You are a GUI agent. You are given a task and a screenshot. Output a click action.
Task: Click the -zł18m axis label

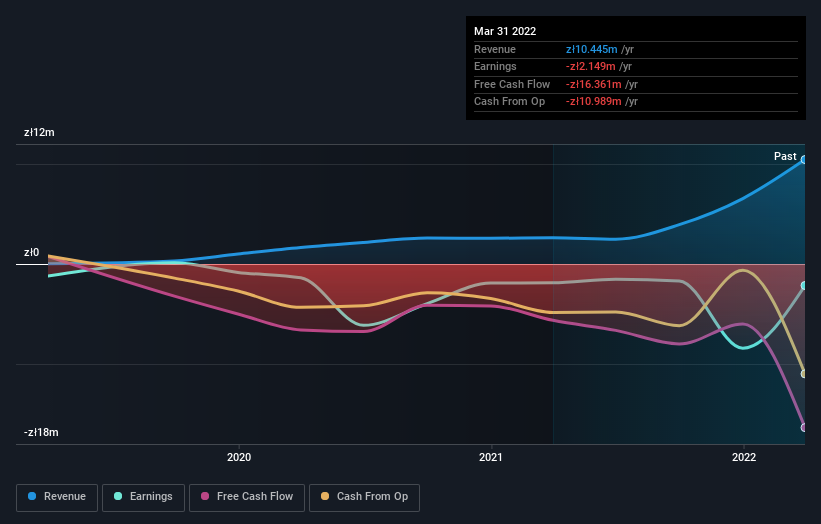point(41,432)
